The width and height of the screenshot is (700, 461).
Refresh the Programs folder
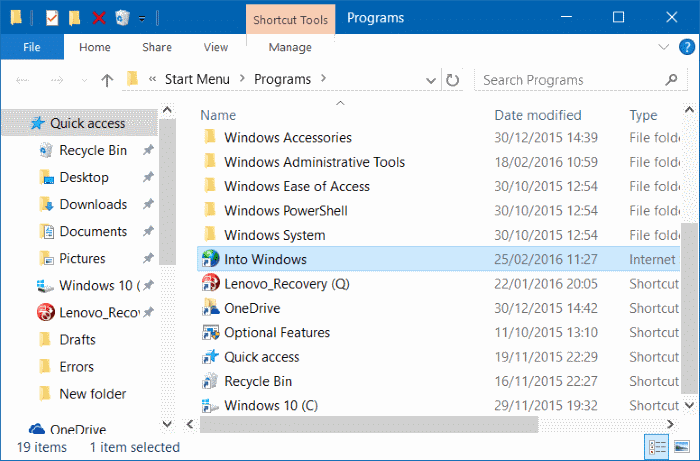coord(452,80)
